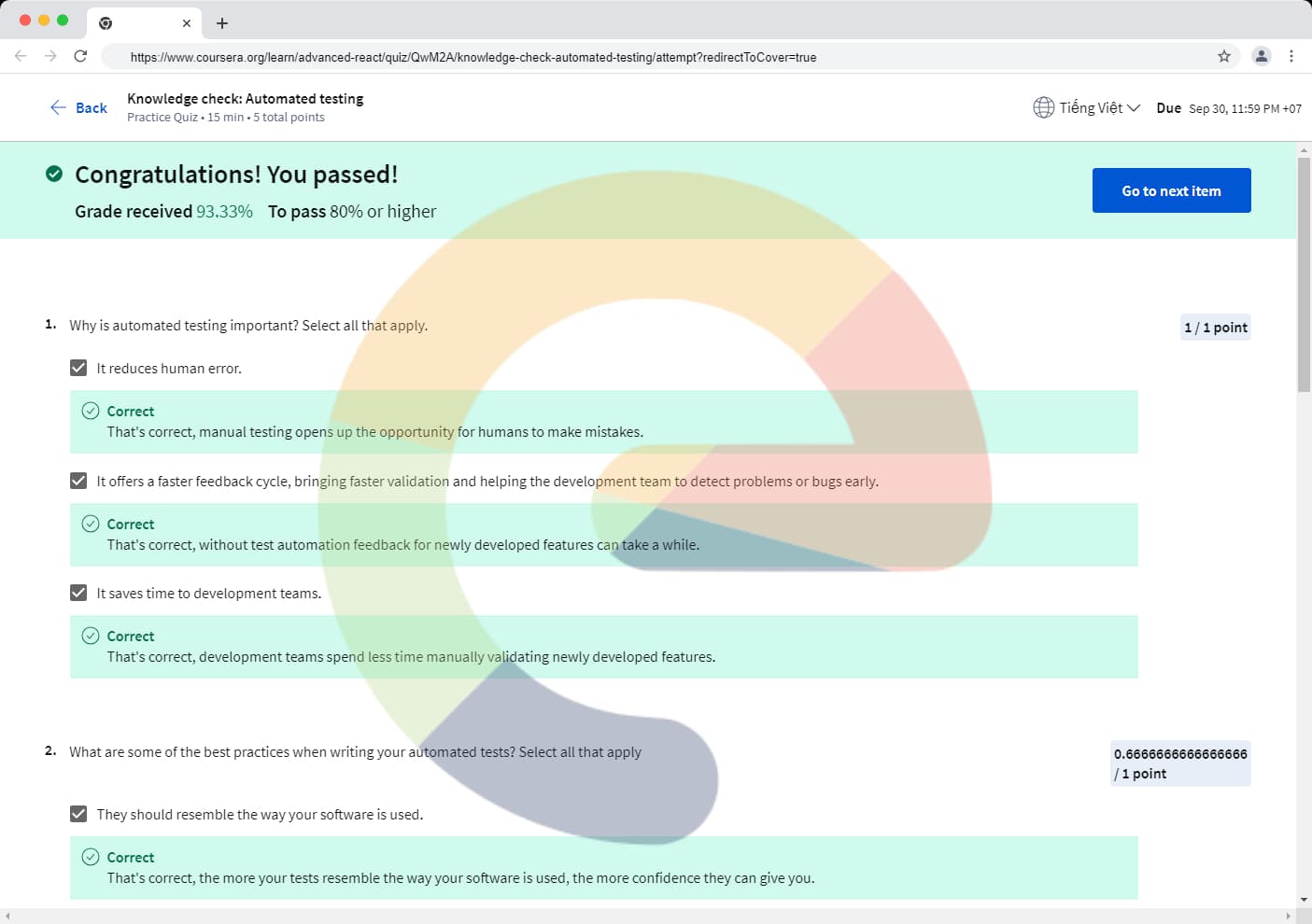
Task: Go back using the Back link
Action: (x=78, y=107)
